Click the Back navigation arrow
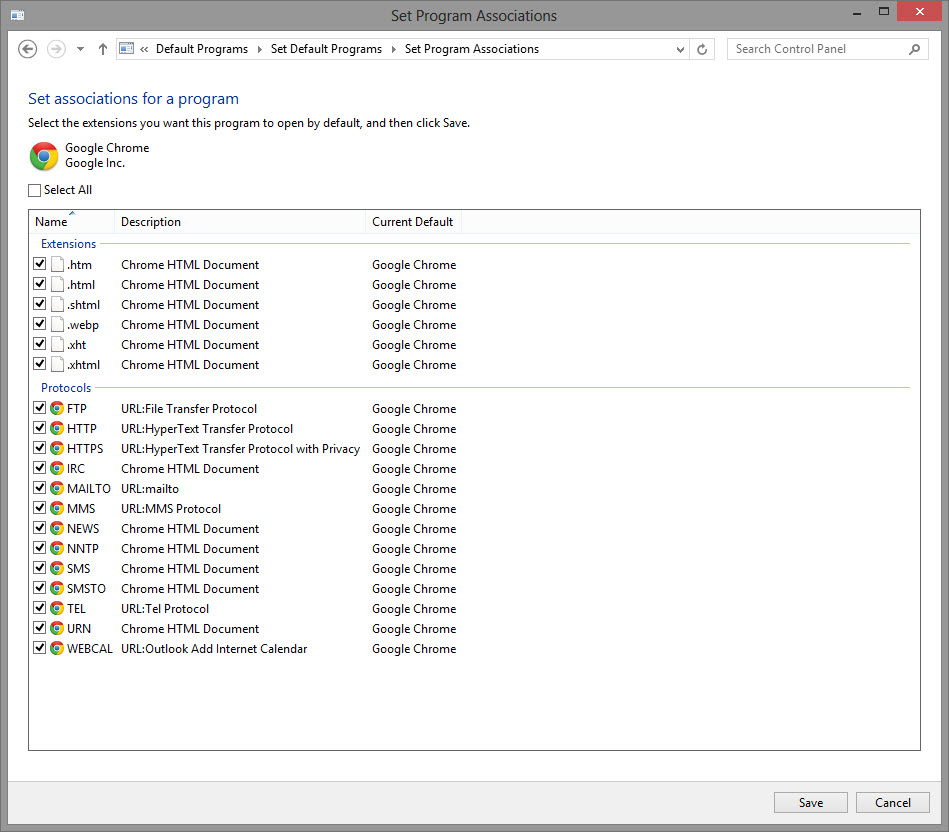This screenshot has height=832, width=949. [27, 49]
